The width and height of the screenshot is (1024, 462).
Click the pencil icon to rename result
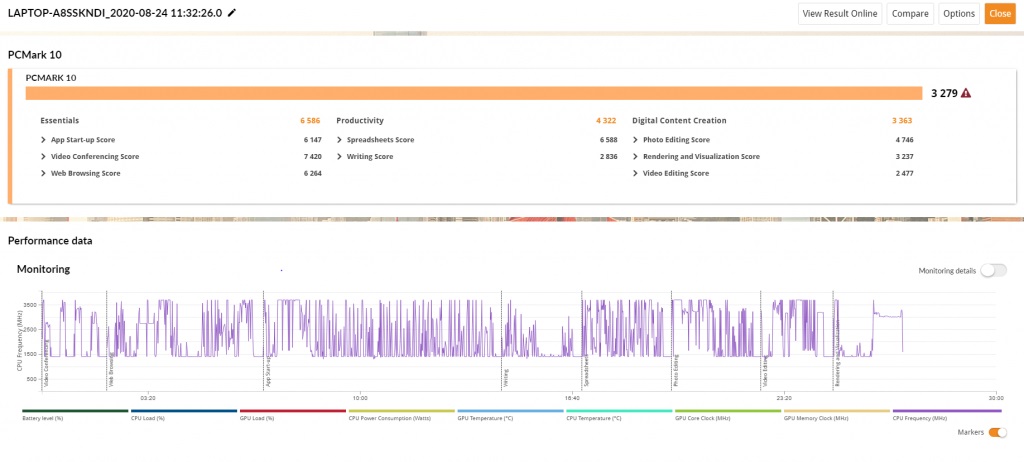coord(231,13)
